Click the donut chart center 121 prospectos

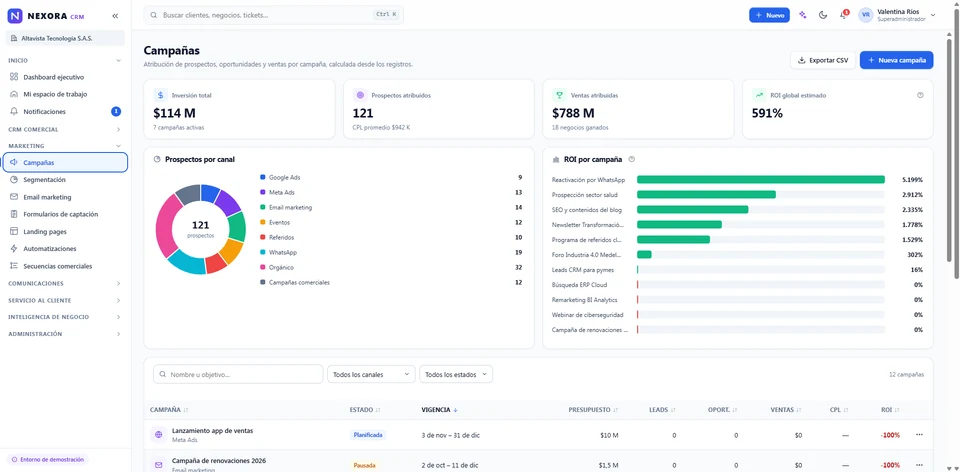pyautogui.click(x=201, y=229)
